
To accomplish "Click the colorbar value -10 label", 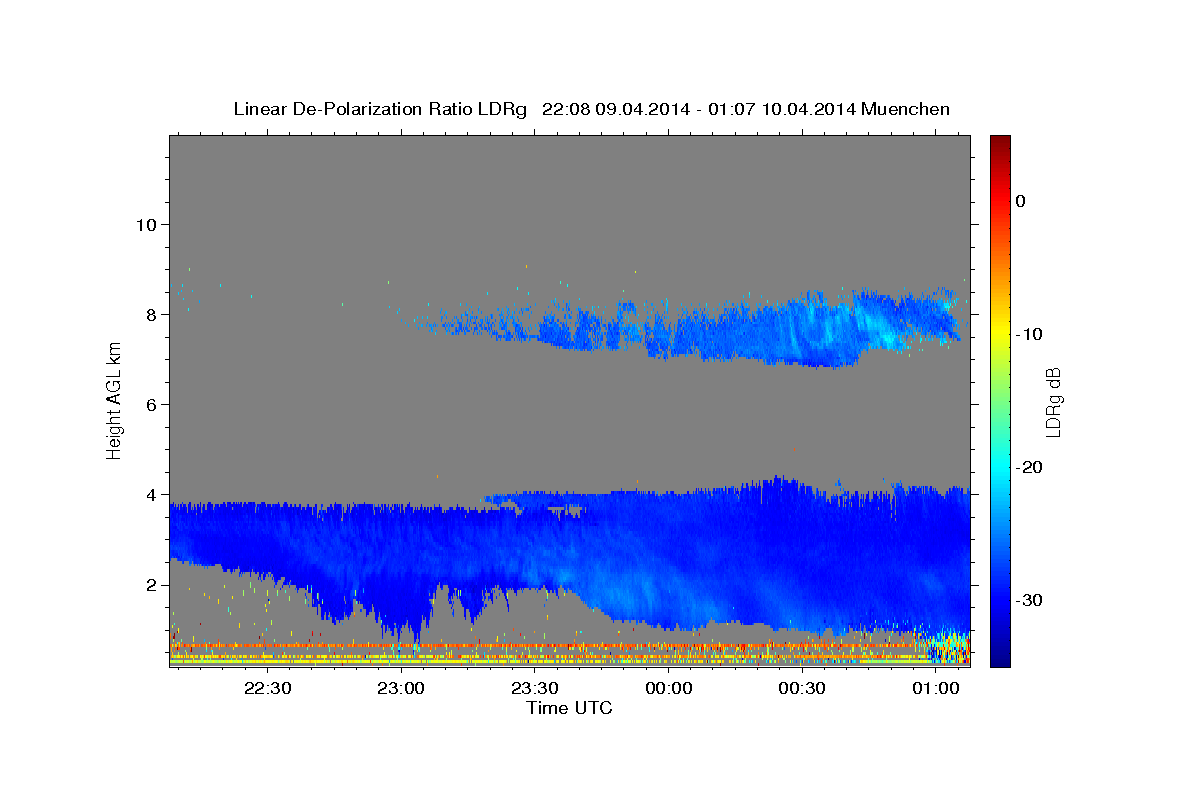I will (x=1029, y=334).
